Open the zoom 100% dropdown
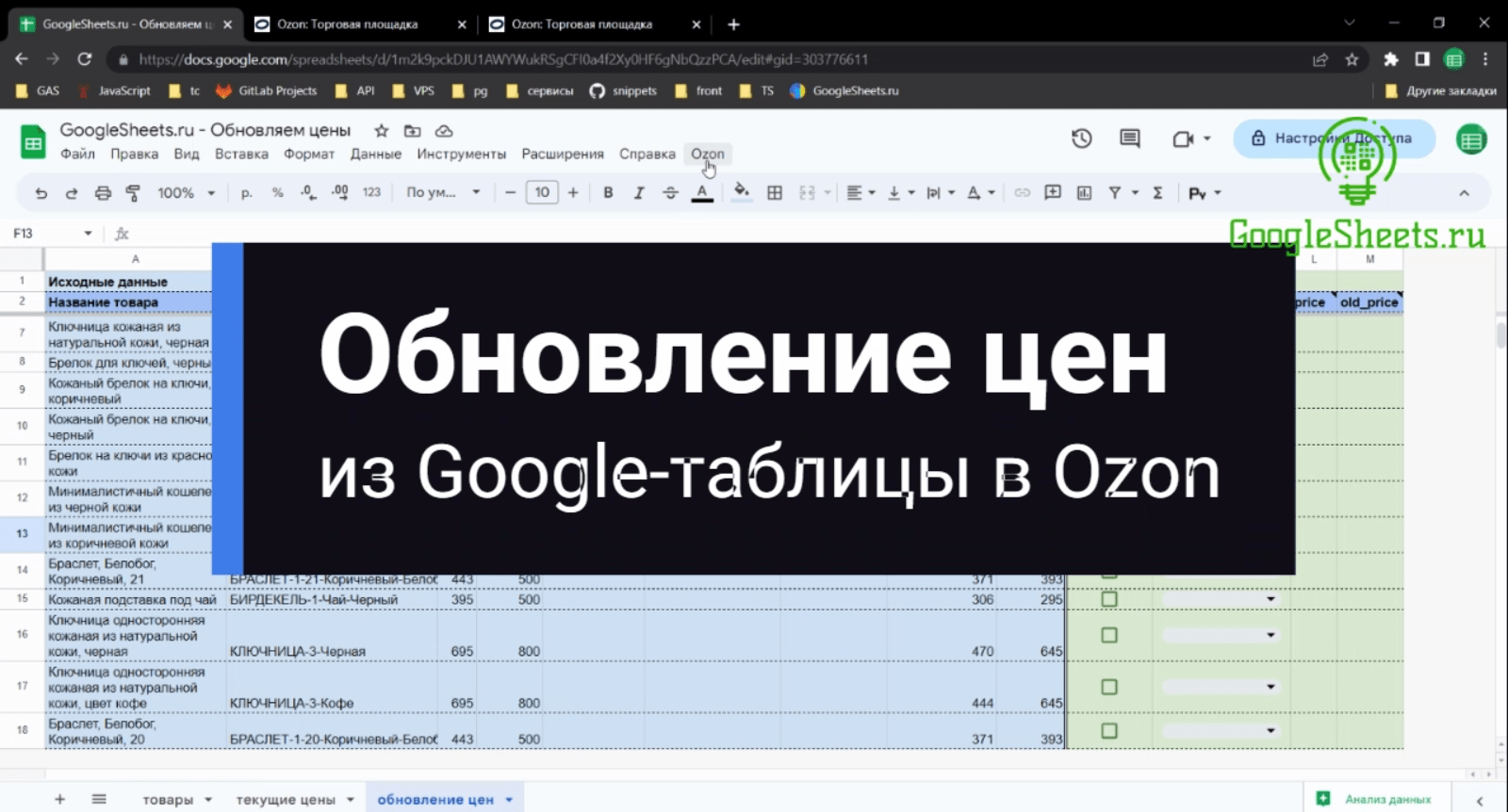 186,193
